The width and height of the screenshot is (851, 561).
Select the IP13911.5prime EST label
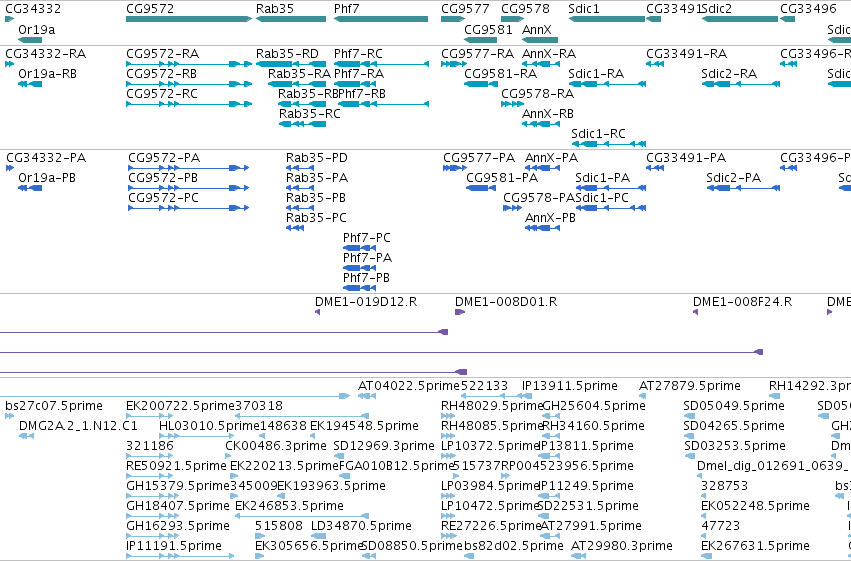point(570,386)
